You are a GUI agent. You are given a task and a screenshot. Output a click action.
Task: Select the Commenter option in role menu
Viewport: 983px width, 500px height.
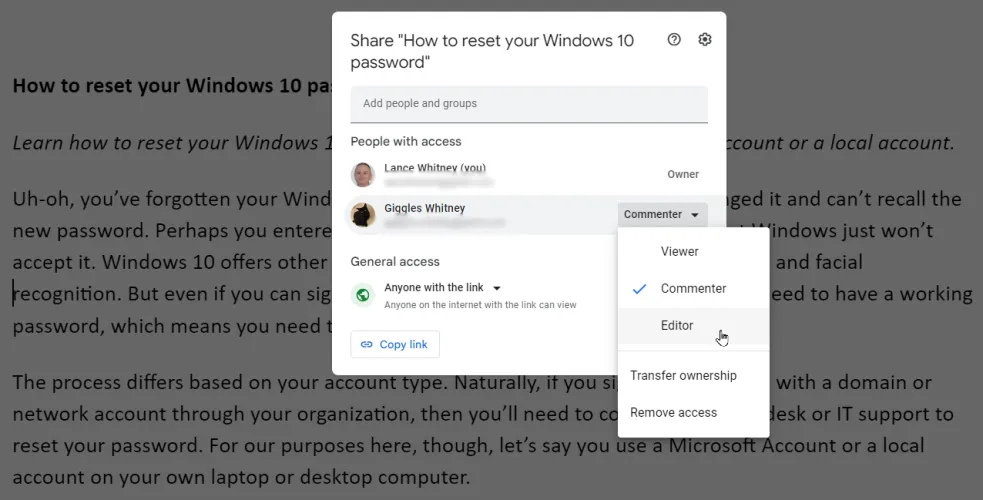pos(693,289)
